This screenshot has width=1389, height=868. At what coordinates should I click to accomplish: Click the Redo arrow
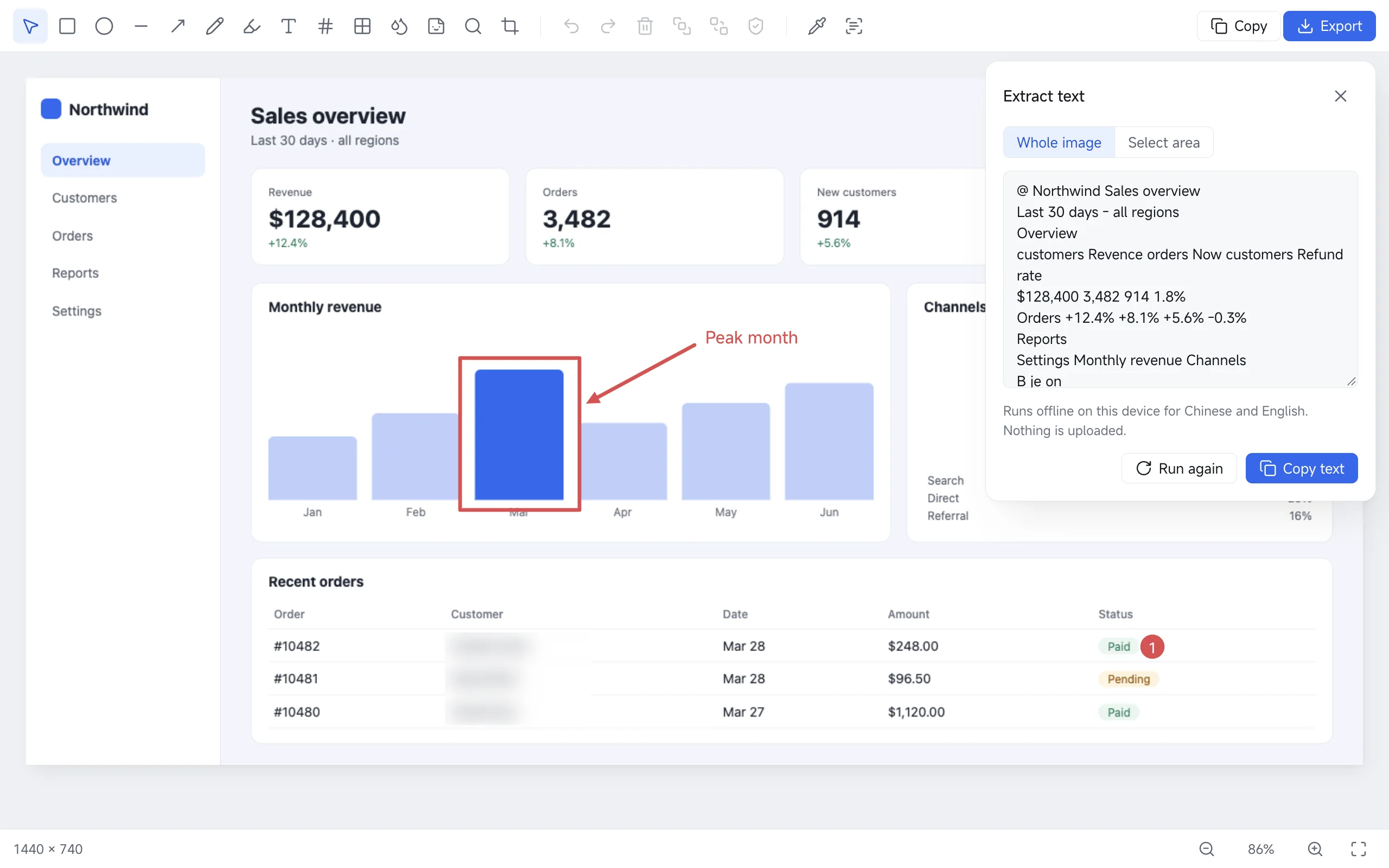[x=608, y=26]
